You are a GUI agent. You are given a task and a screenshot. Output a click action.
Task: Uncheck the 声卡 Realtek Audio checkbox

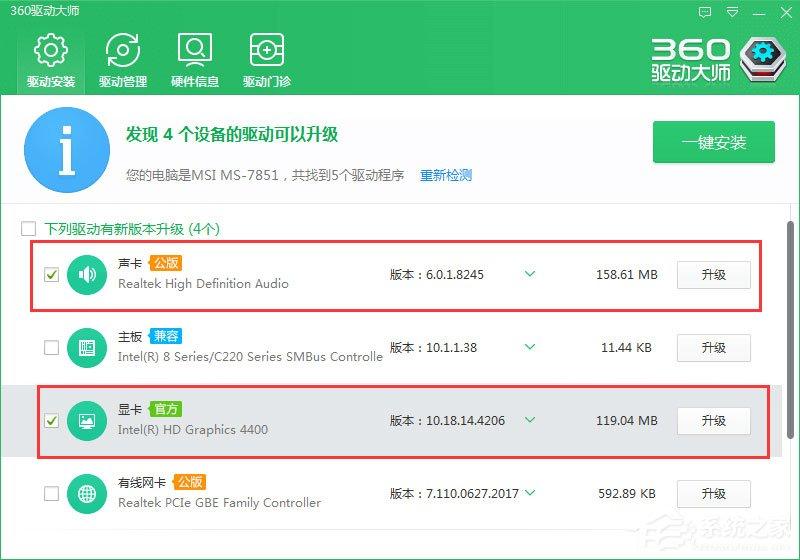pyautogui.click(x=52, y=275)
